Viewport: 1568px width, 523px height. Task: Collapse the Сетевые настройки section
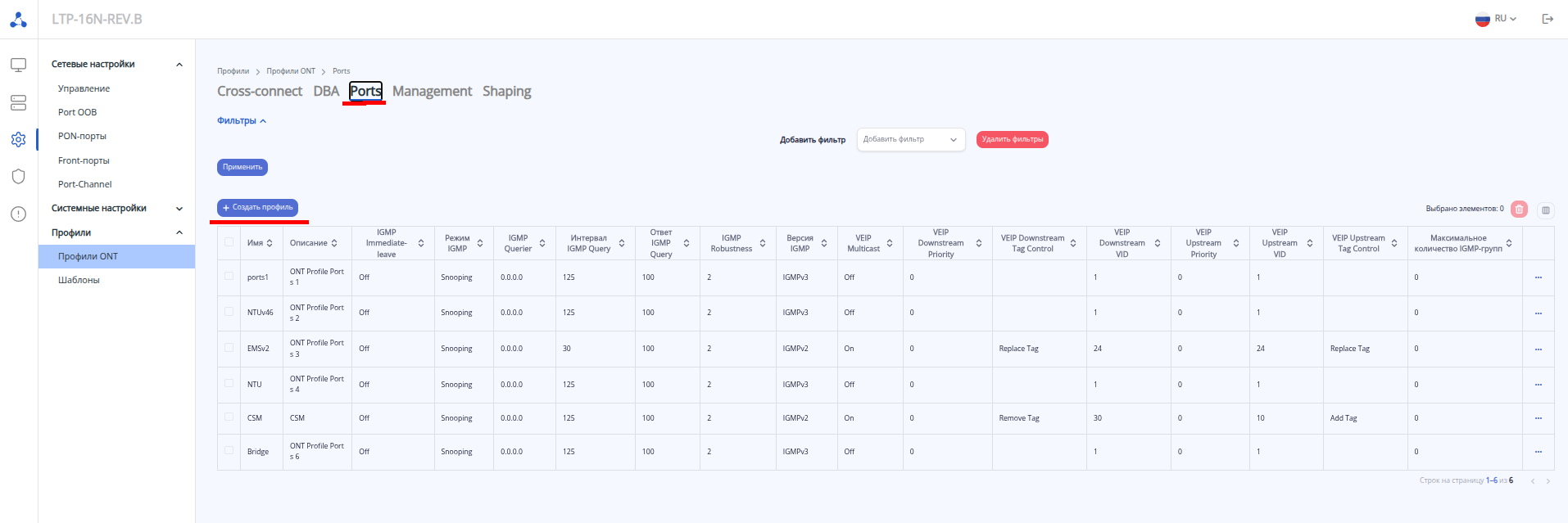point(179,65)
